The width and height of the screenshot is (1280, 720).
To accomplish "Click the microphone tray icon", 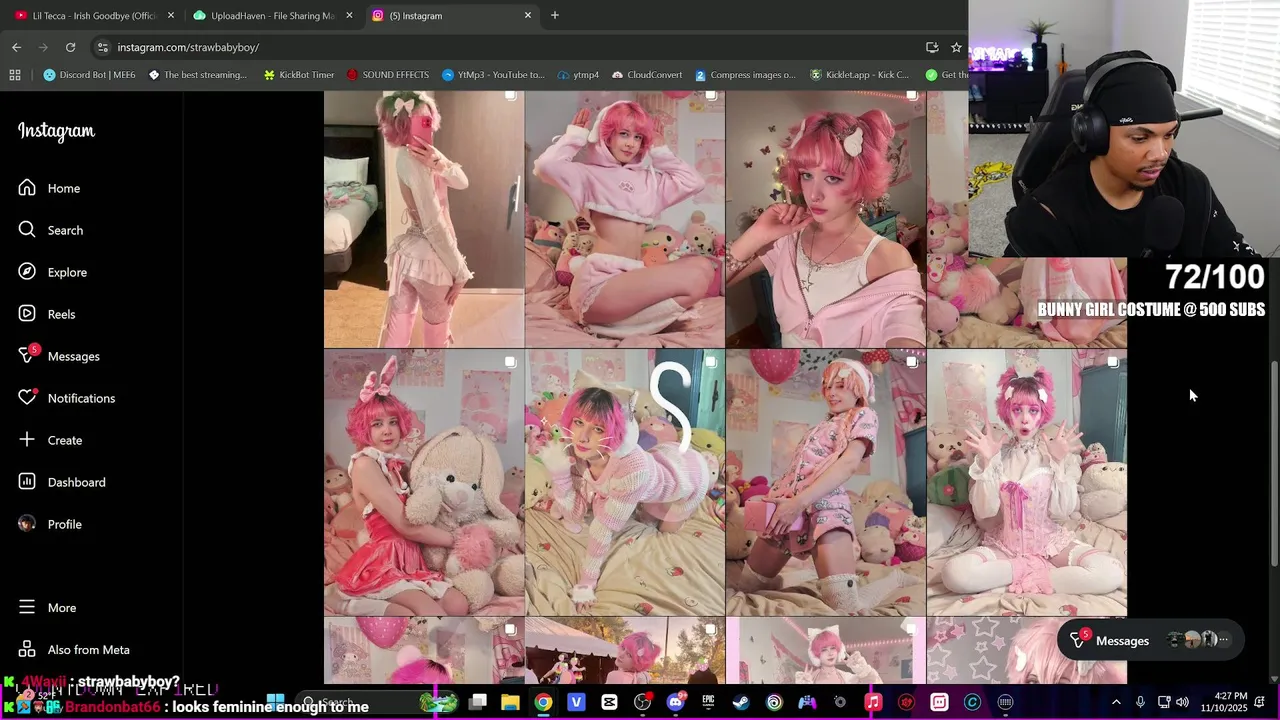I will 1140,702.
